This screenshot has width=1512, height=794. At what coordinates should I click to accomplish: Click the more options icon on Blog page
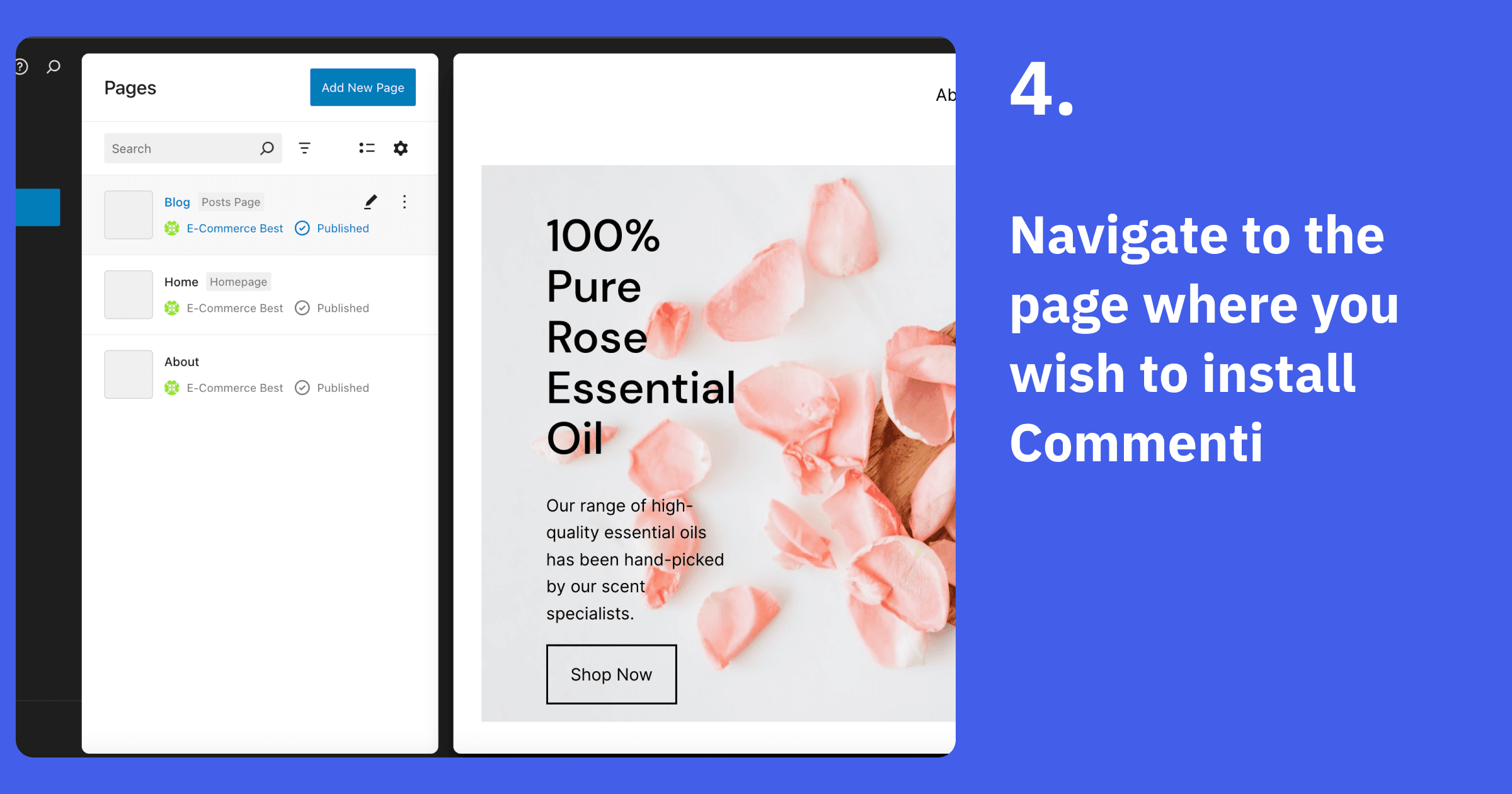(x=404, y=201)
